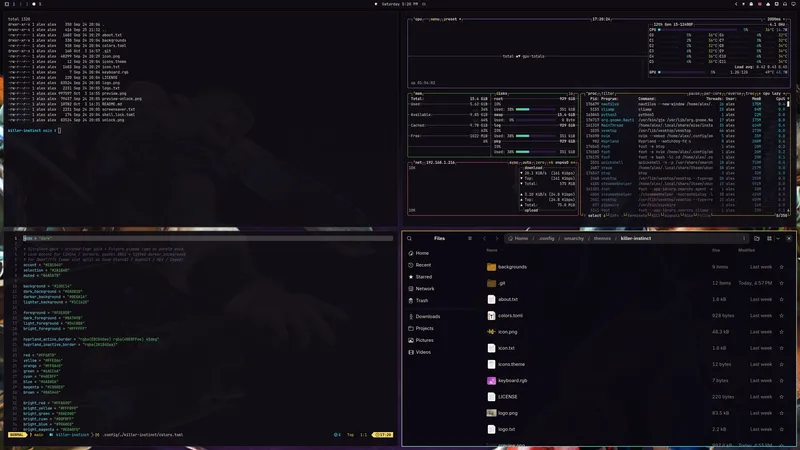The image size is (800, 450).
Task: Star the icon.png file
Action: (781, 332)
